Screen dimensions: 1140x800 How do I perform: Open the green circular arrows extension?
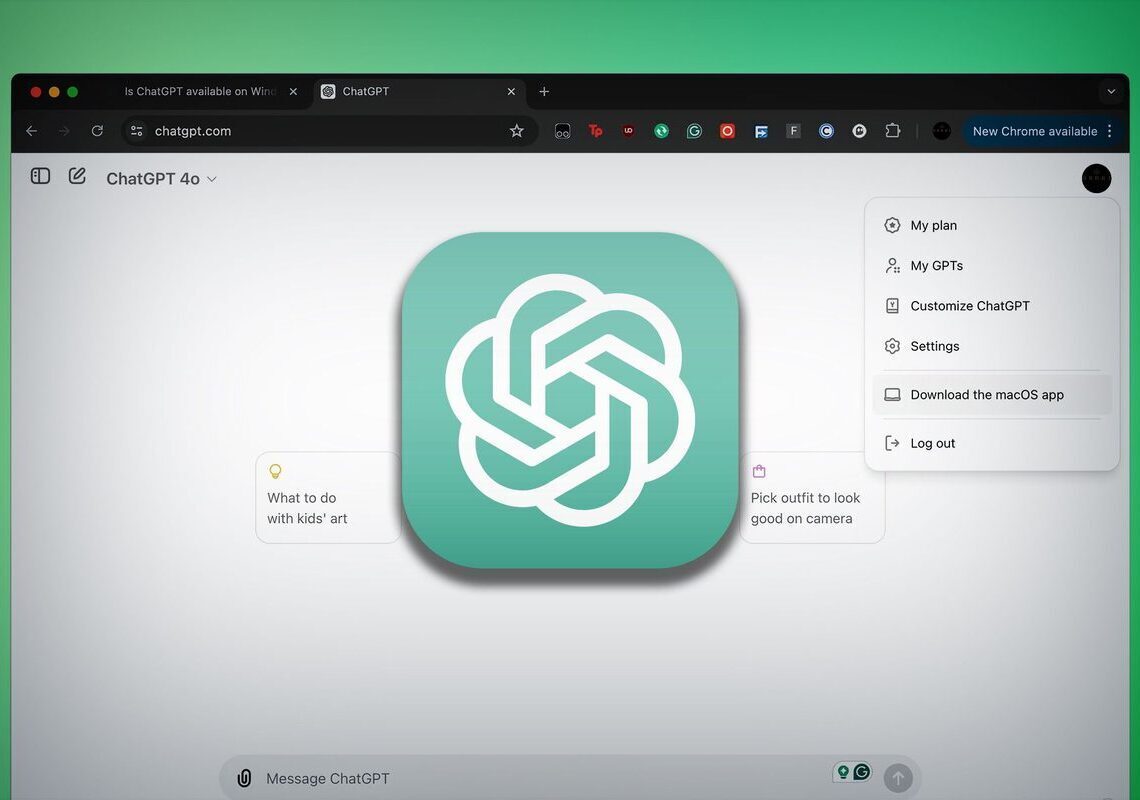click(x=662, y=131)
